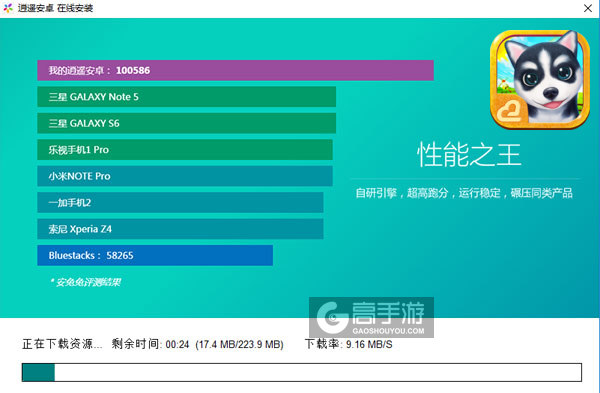Select the 三星 GALAXY S6 bar

tap(187, 123)
